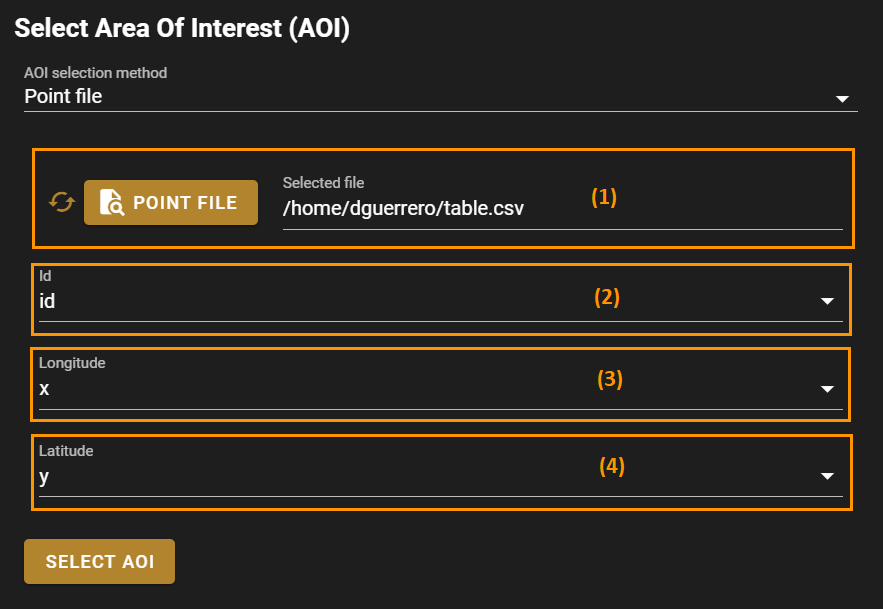Click the 'id' value in Id field
This screenshot has width=883, height=609.
(x=47, y=301)
